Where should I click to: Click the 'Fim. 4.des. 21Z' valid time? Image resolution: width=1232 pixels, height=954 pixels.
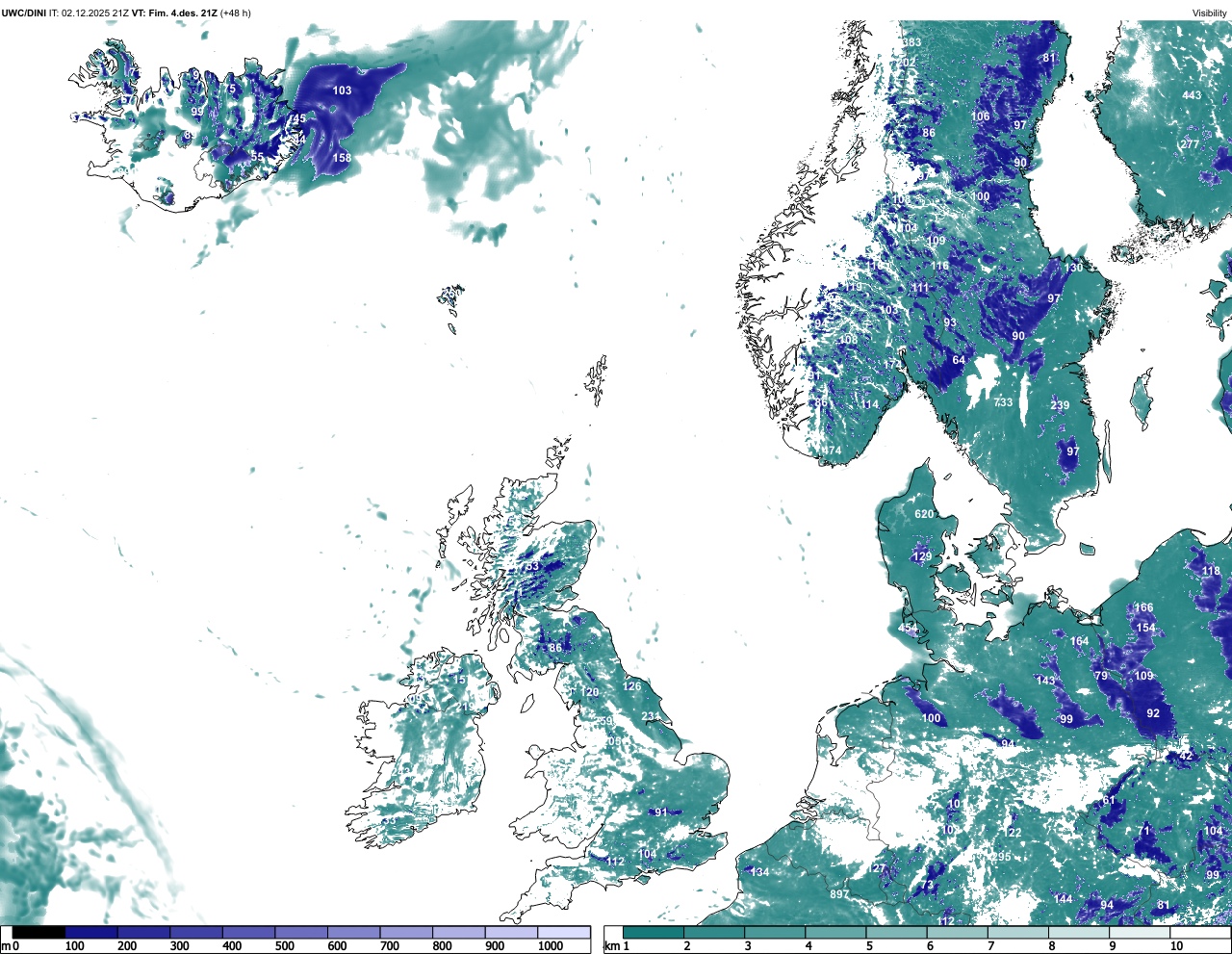(183, 13)
